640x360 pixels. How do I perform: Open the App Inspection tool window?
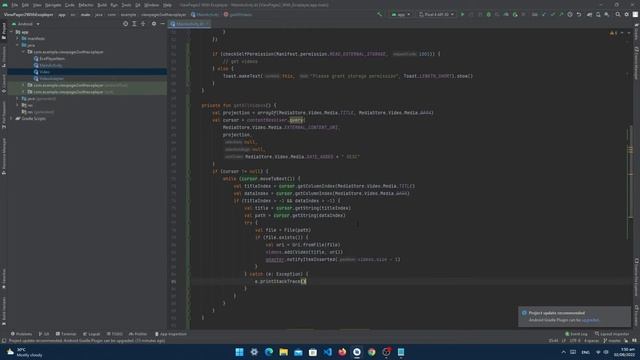click(171, 334)
